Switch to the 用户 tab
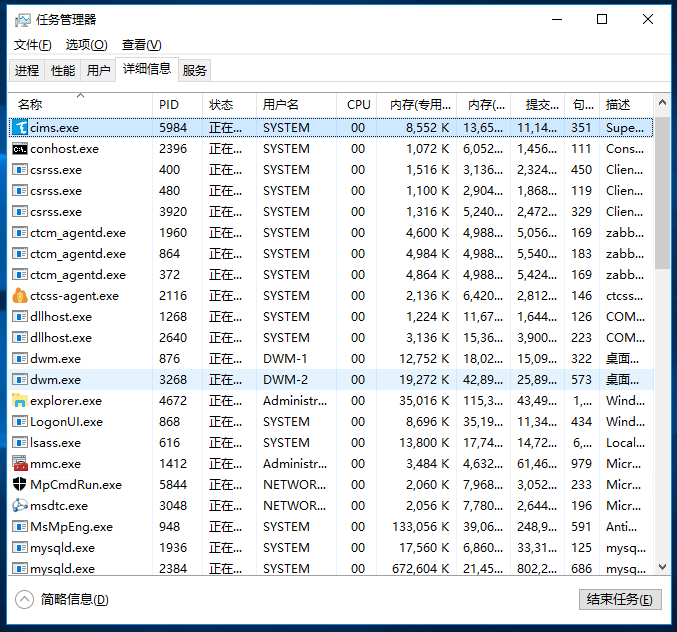 pyautogui.click(x=98, y=70)
